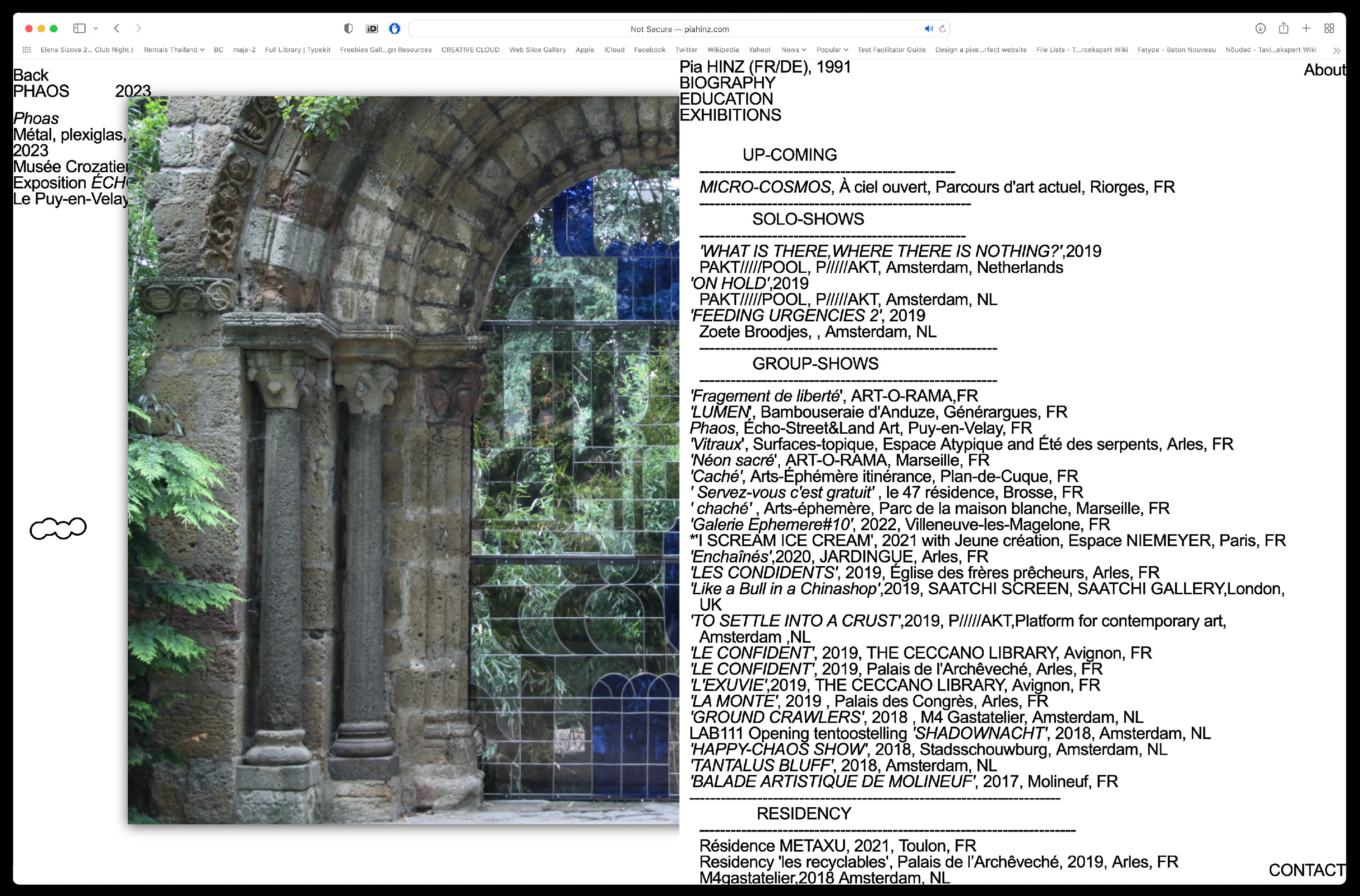Screen dimensions: 1360x896
Task: Open the CONTACT link
Action: pyautogui.click(x=1307, y=870)
